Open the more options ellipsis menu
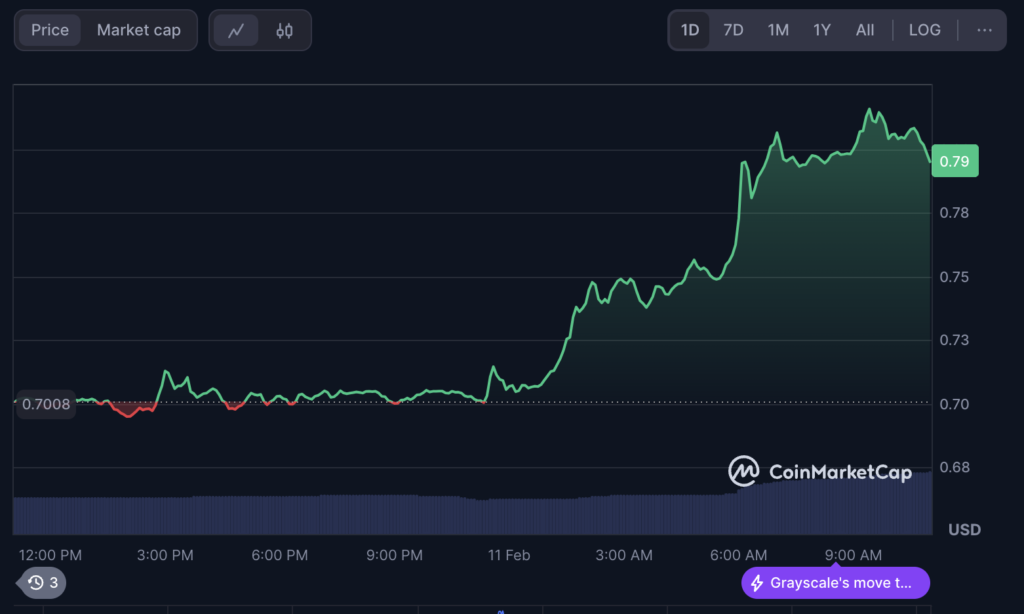The height and width of the screenshot is (614, 1024). [x=984, y=30]
